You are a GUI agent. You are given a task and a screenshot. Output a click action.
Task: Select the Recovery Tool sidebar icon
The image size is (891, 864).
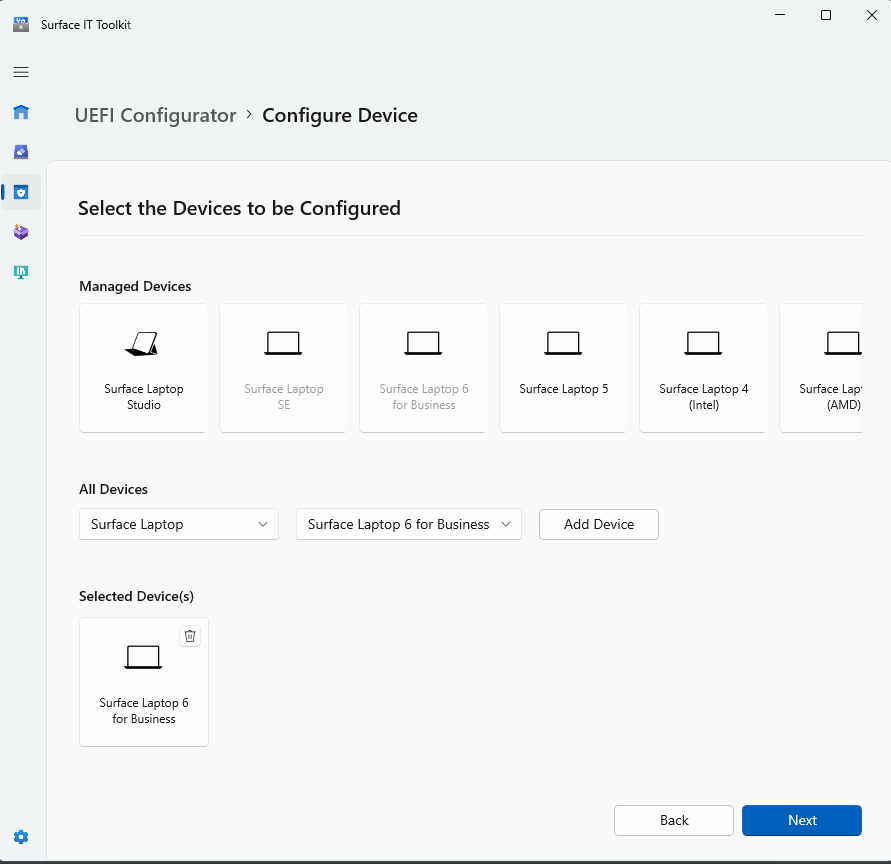pos(21,231)
